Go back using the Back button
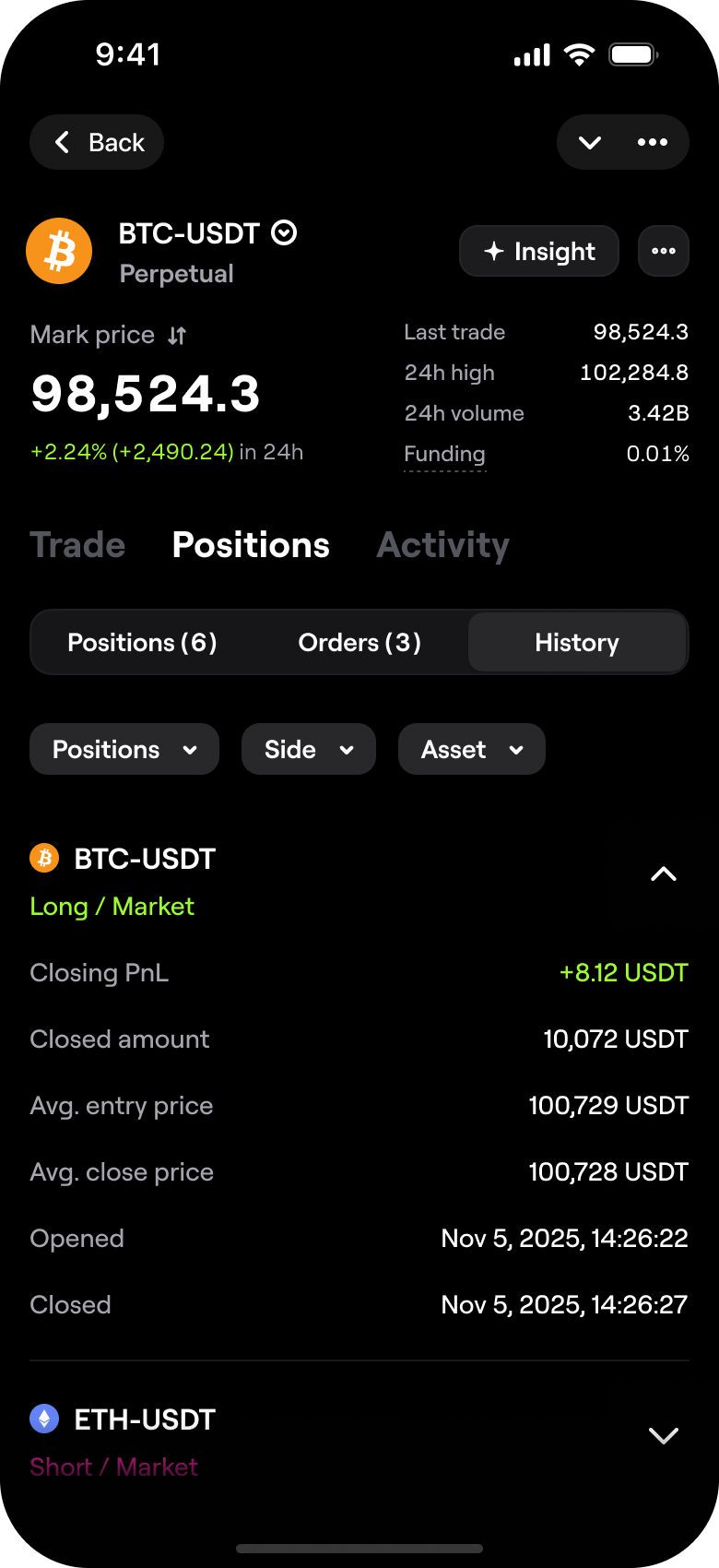This screenshot has height=1568, width=719. tap(97, 142)
